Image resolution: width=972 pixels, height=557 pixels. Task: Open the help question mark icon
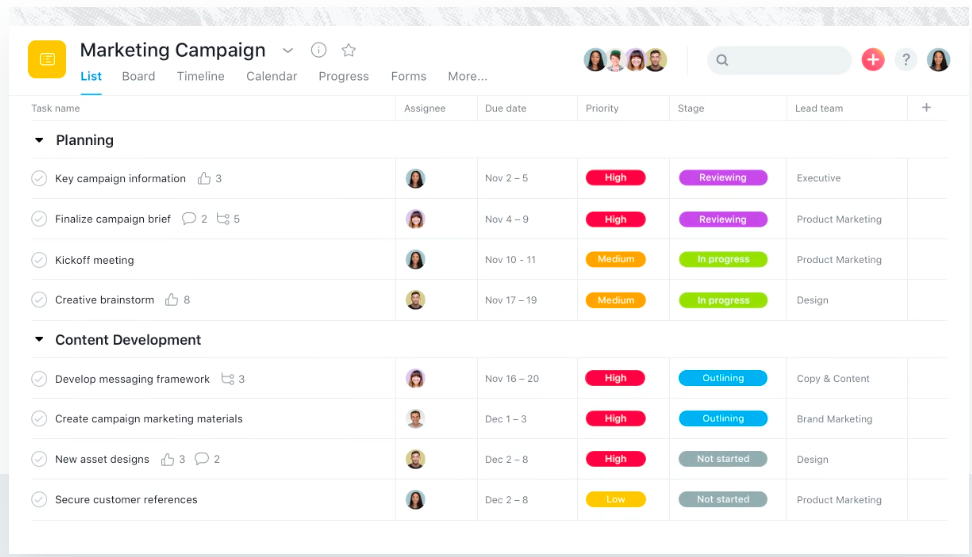coord(906,59)
